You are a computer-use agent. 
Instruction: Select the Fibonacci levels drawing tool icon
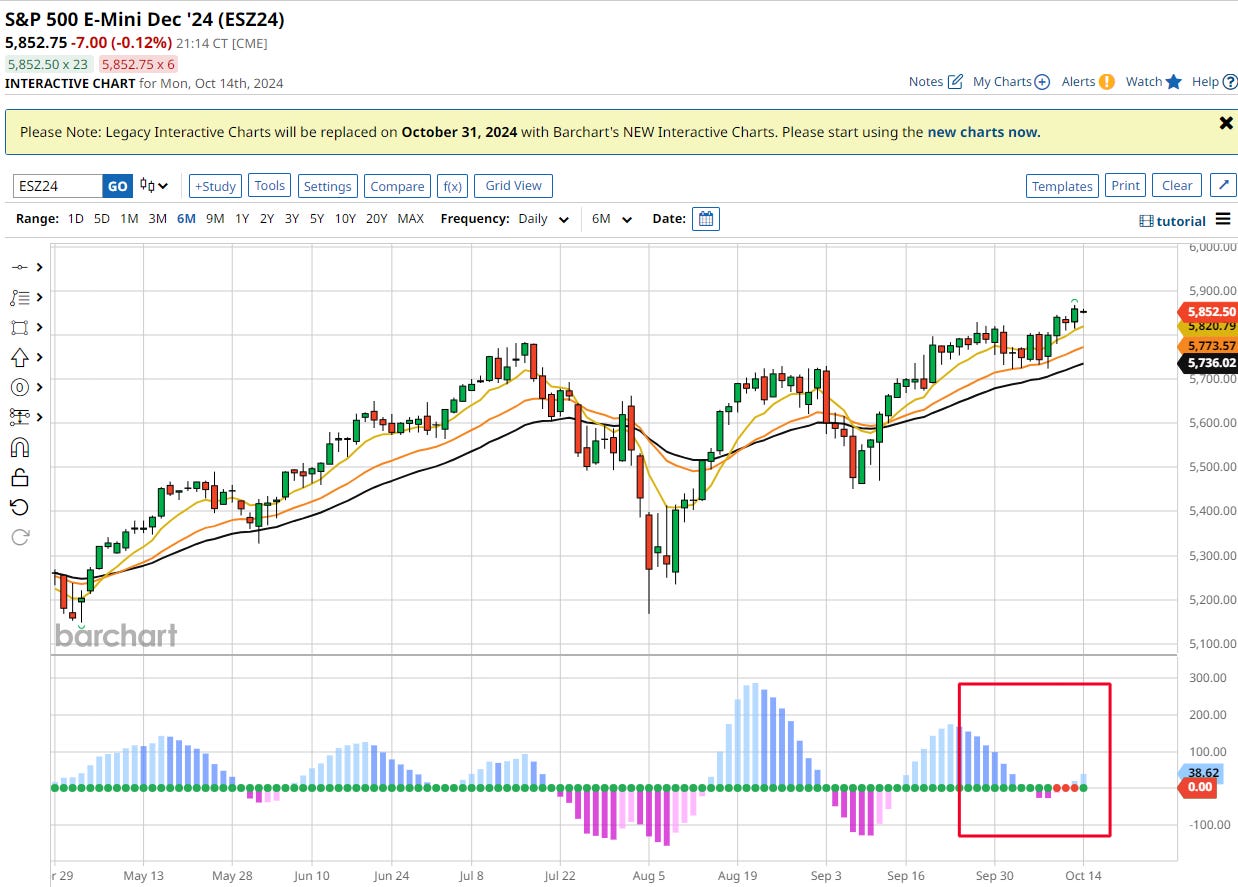(x=20, y=297)
